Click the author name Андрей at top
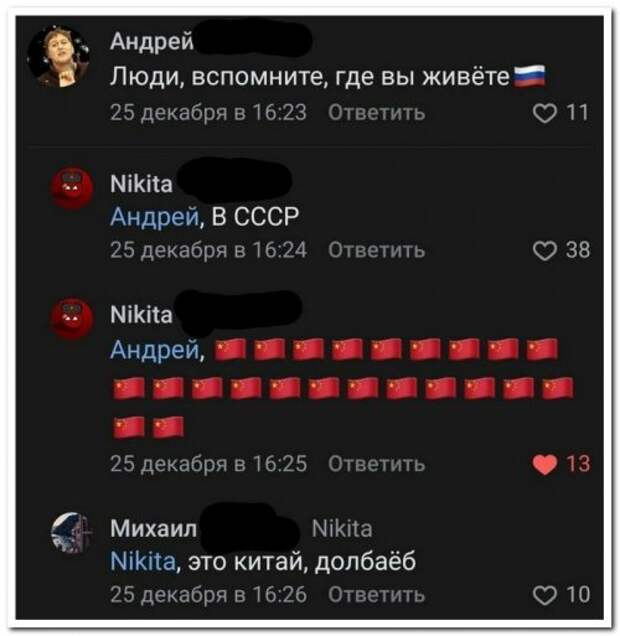This screenshot has height=636, width=620. pos(152,42)
